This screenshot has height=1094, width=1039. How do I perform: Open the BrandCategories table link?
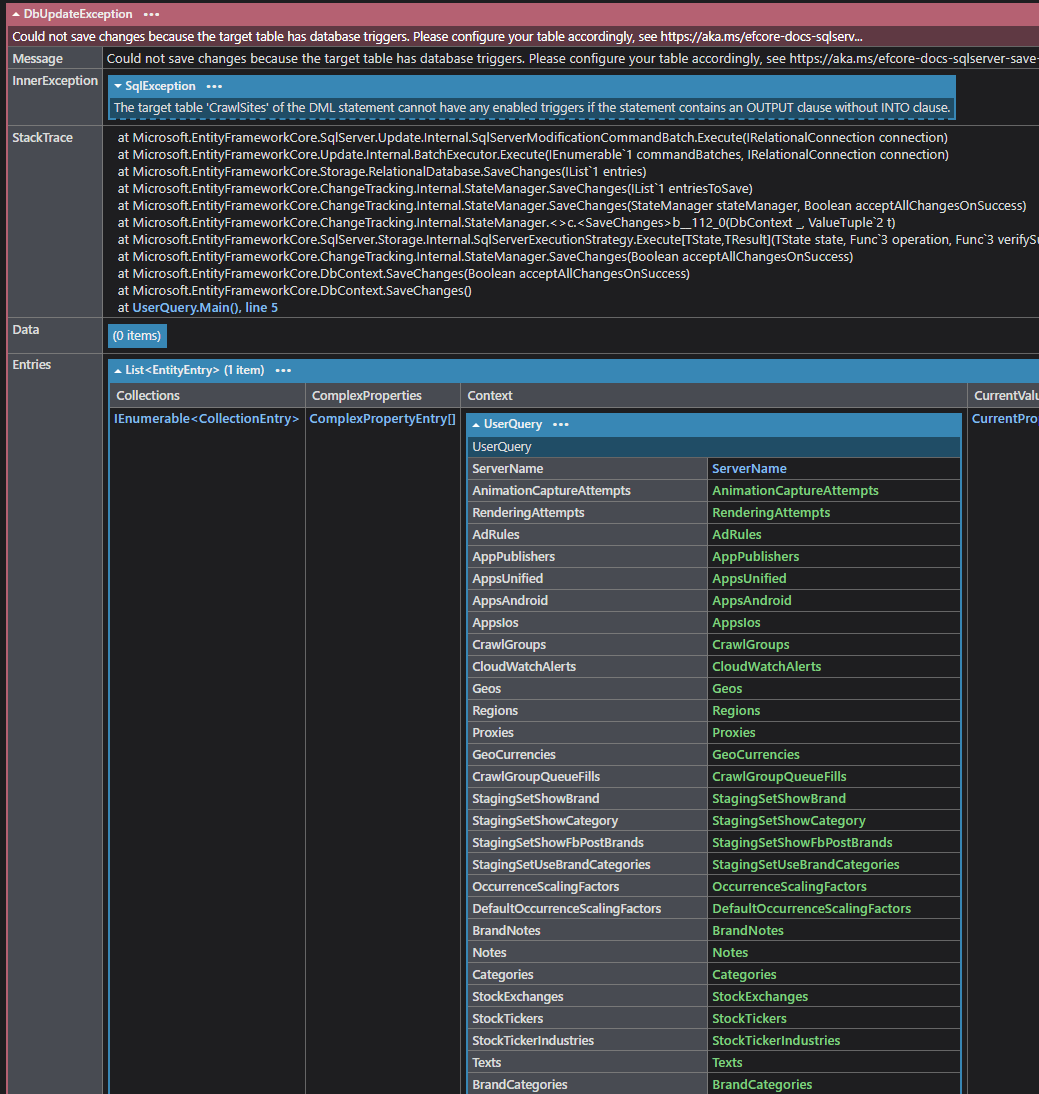761,1084
